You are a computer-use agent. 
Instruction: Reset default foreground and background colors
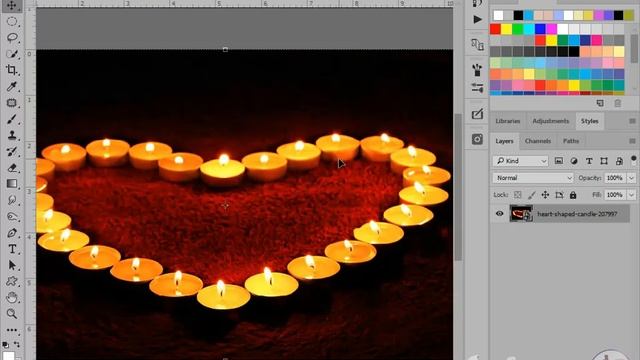(5, 345)
